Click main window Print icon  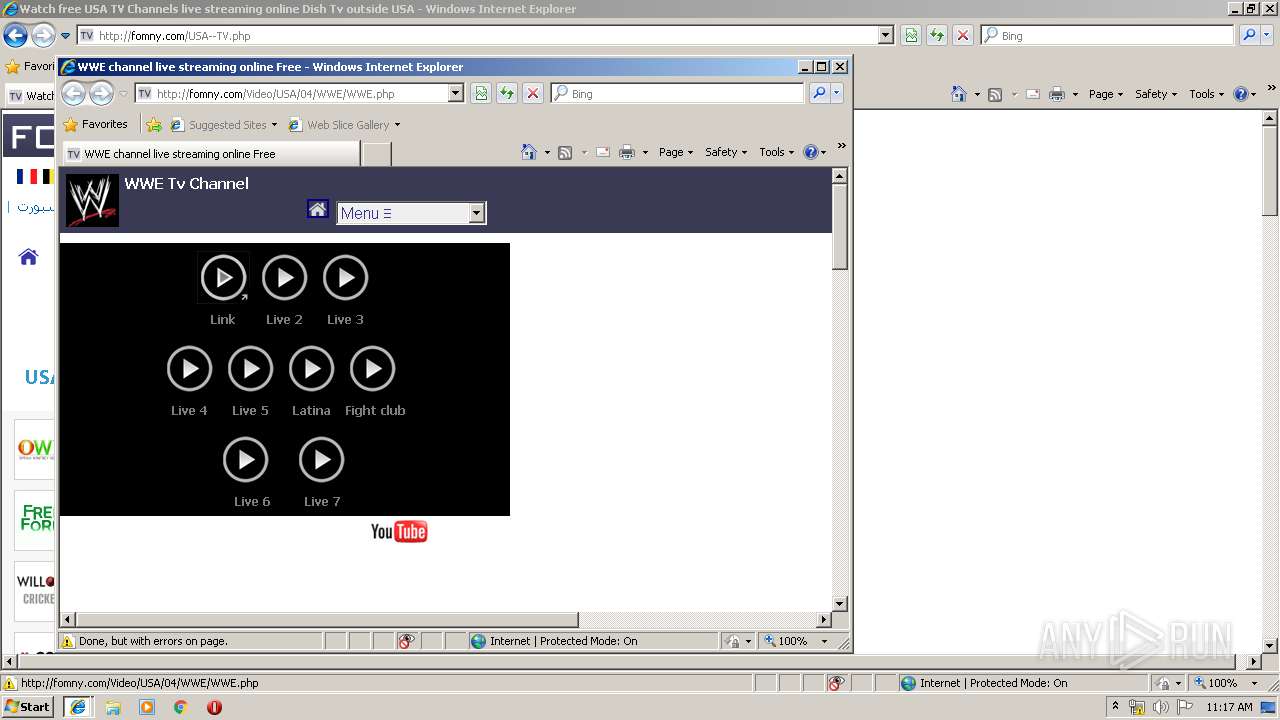[x=1057, y=94]
